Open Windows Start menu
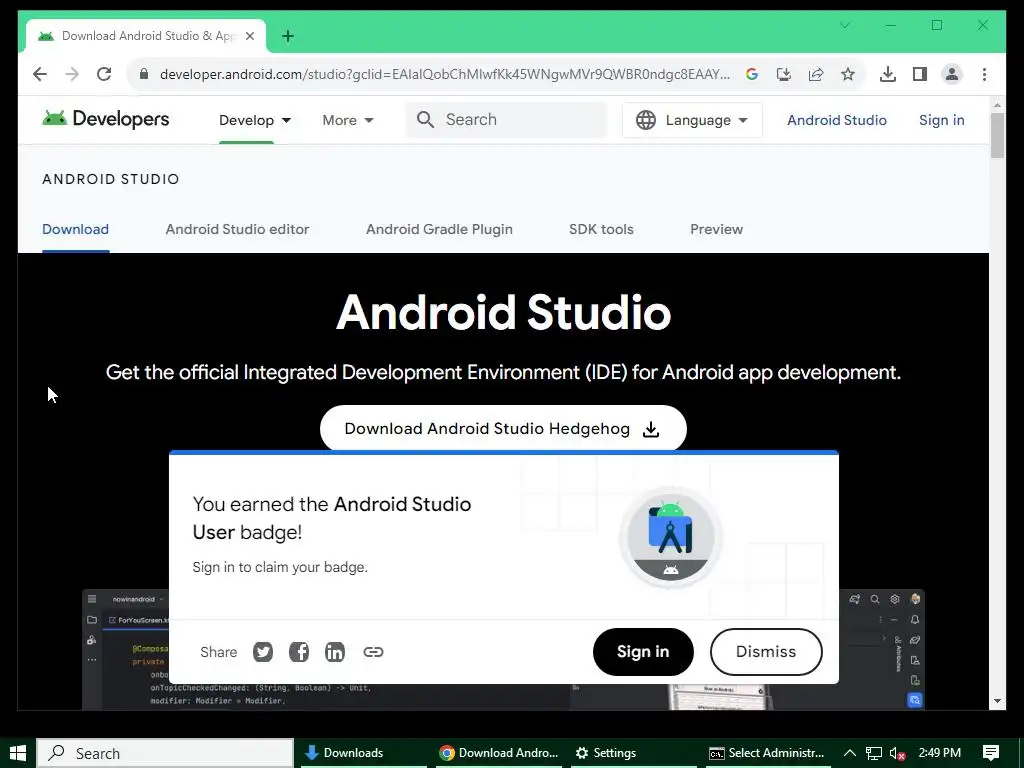 coord(18,753)
